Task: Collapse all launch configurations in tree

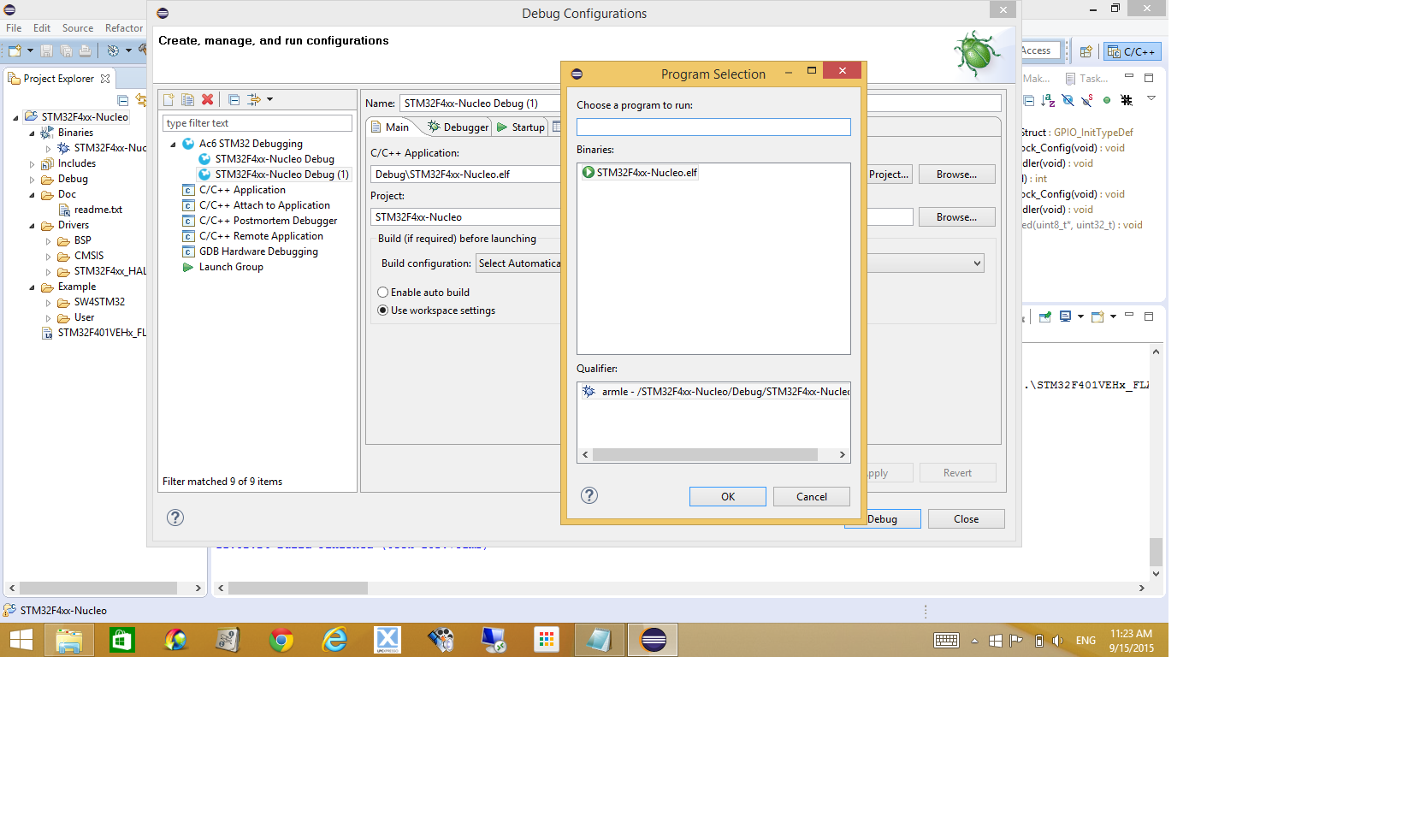Action: pos(234,100)
